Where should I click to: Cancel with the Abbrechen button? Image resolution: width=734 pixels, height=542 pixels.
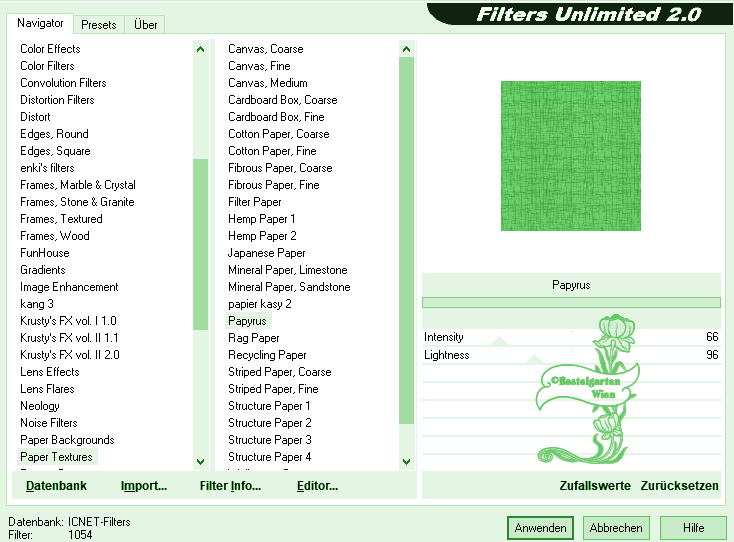point(616,528)
